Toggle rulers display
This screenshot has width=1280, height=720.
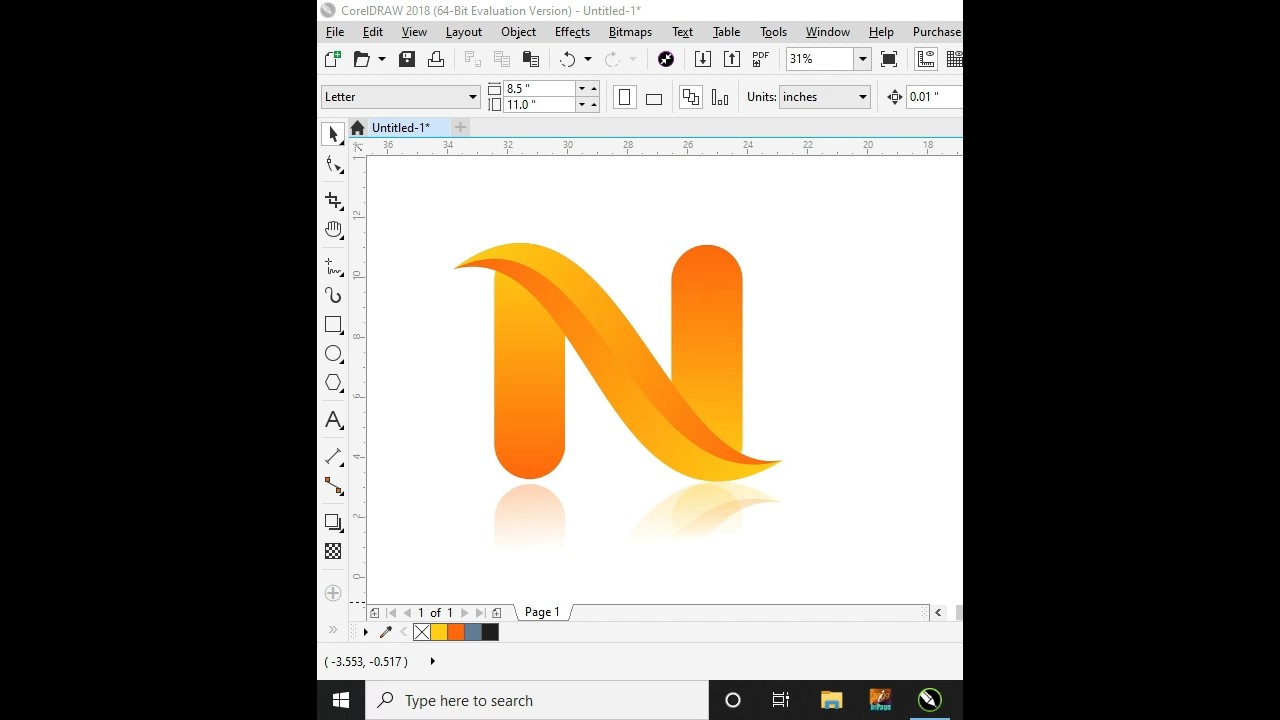tap(926, 59)
